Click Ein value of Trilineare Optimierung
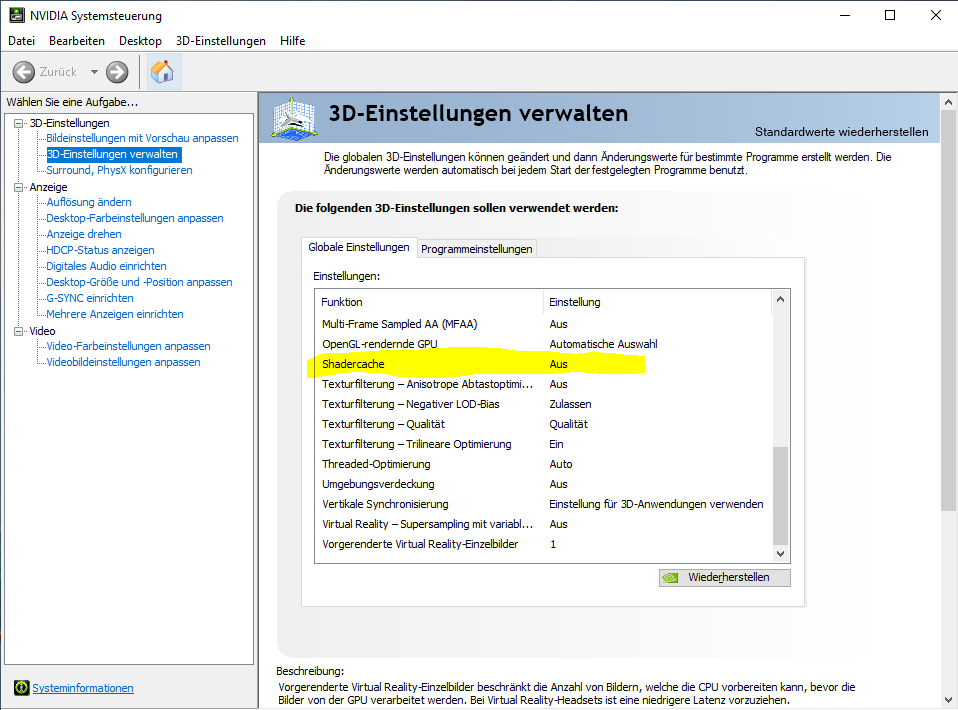 [x=556, y=444]
